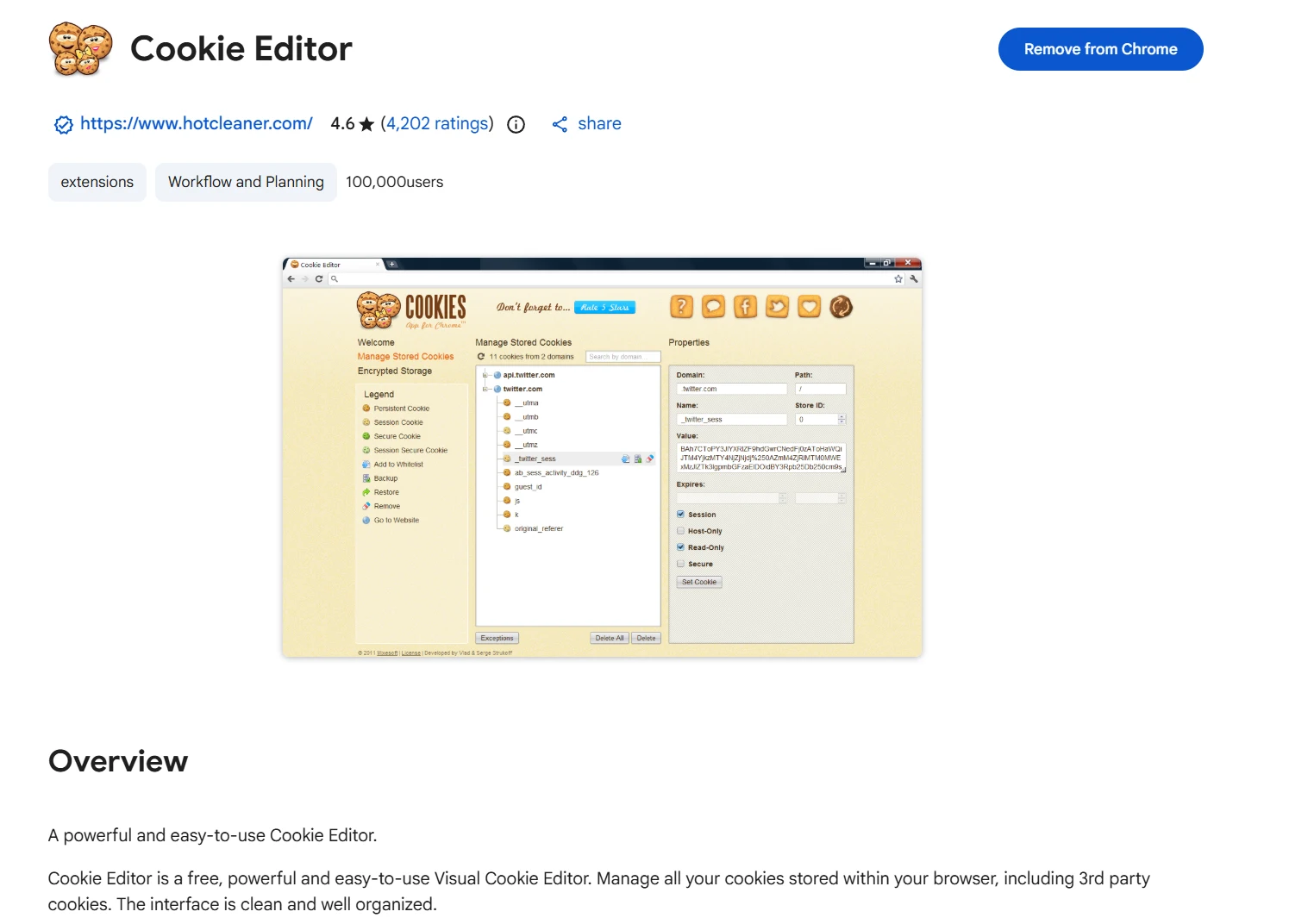Open the hotcleaner.com website link
Viewport: 1314px width, 924px height.
(x=196, y=123)
